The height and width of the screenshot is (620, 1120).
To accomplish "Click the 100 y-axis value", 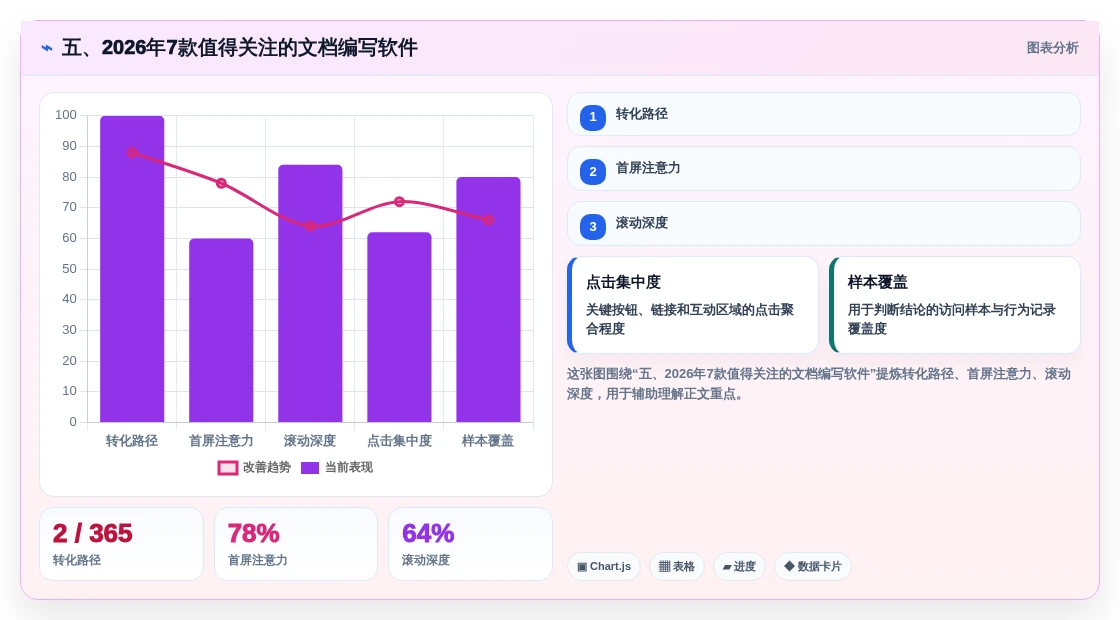I will tap(66, 115).
